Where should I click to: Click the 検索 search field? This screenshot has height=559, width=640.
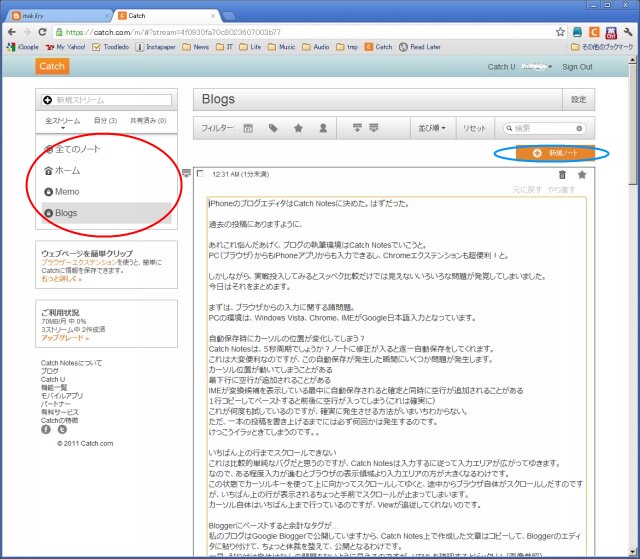click(x=544, y=129)
